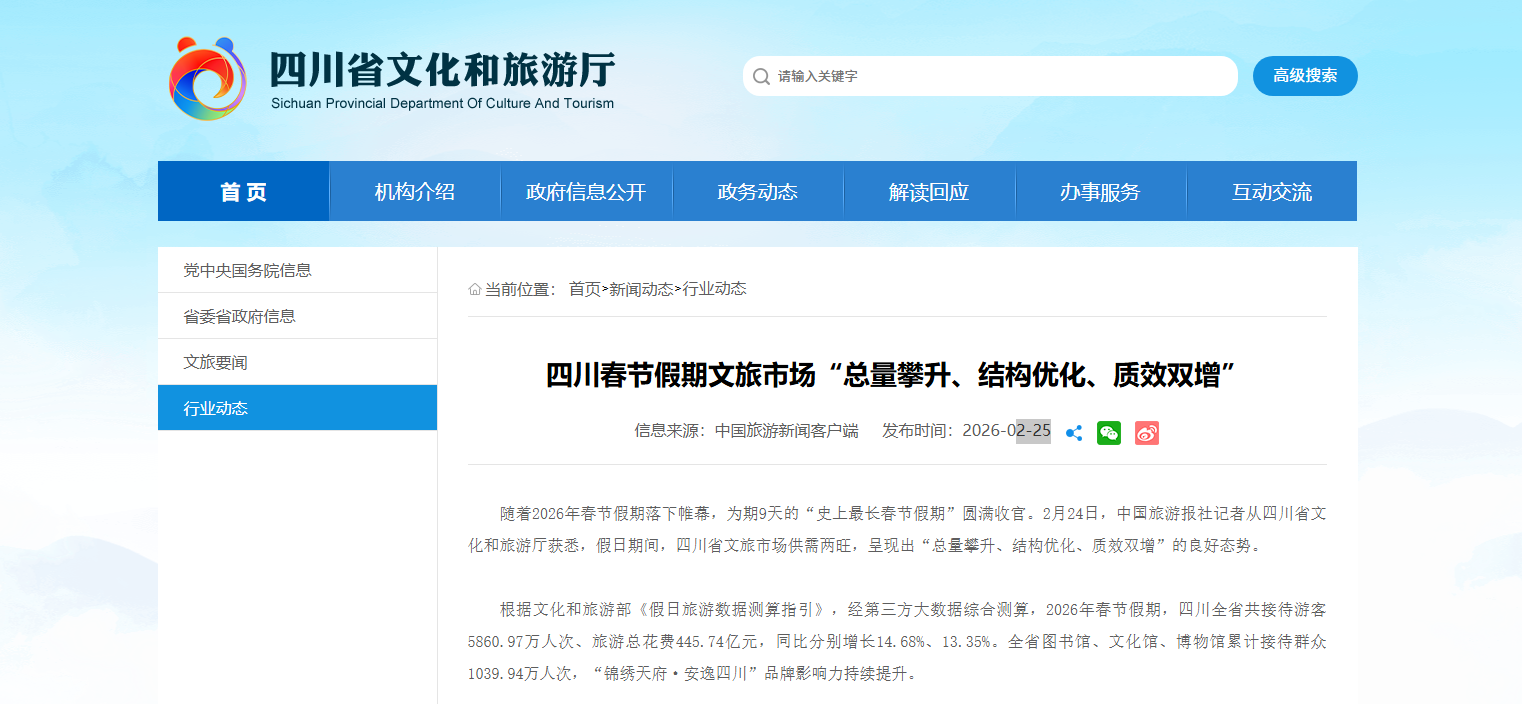Share article via green WeChat icon
Image resolution: width=1522 pixels, height=704 pixels.
(1109, 433)
